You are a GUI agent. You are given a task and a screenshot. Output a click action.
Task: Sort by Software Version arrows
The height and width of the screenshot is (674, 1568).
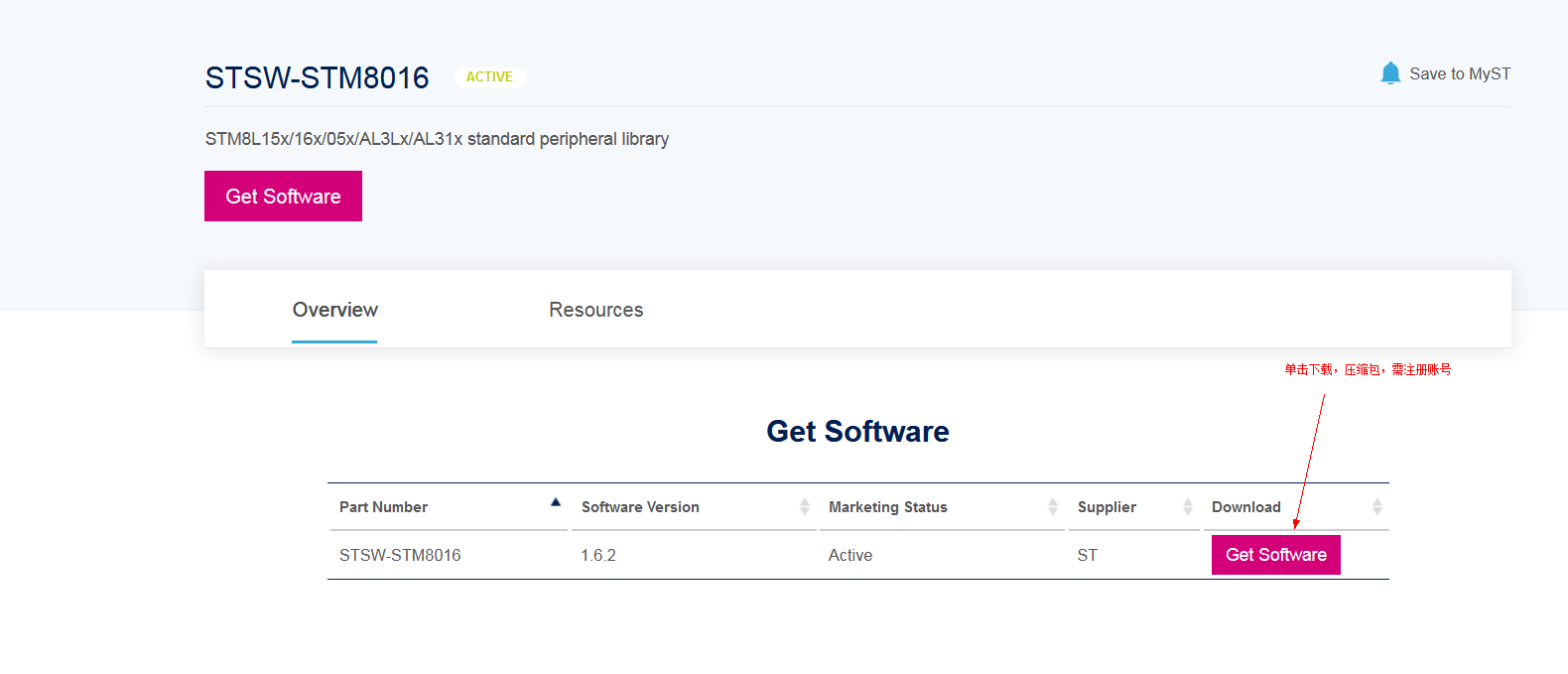[805, 507]
